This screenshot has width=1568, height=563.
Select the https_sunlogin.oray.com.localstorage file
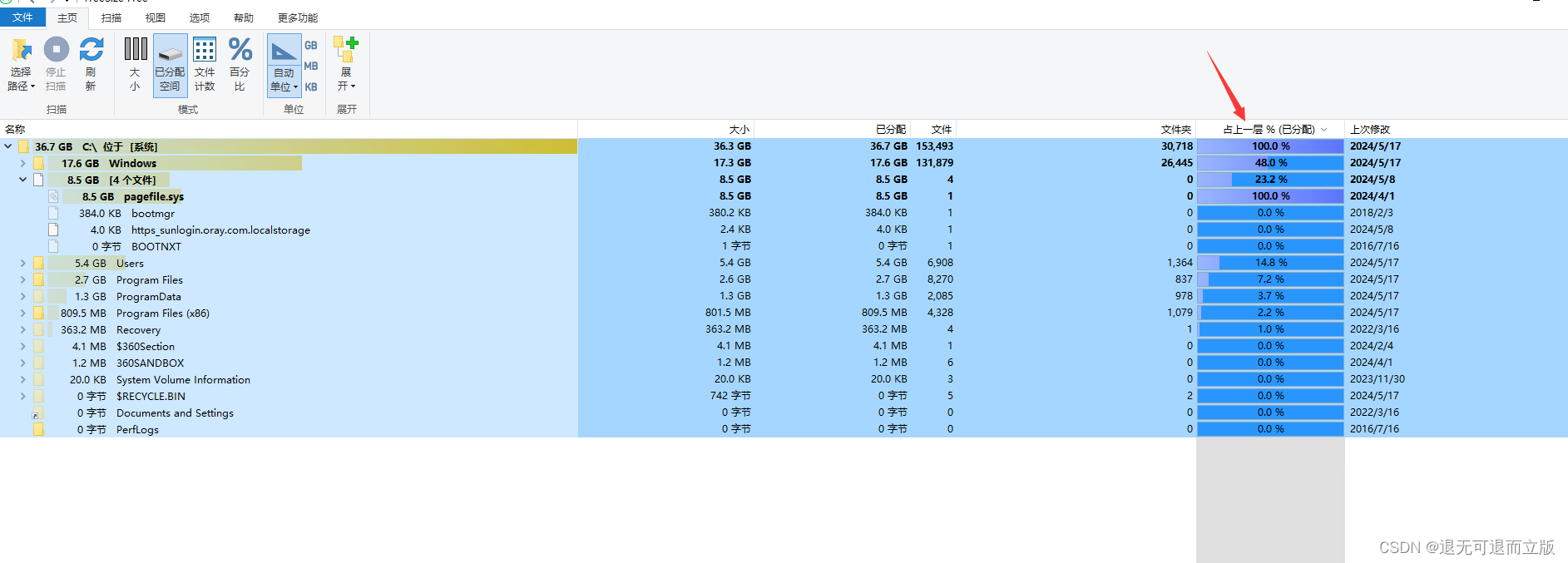click(784, 230)
